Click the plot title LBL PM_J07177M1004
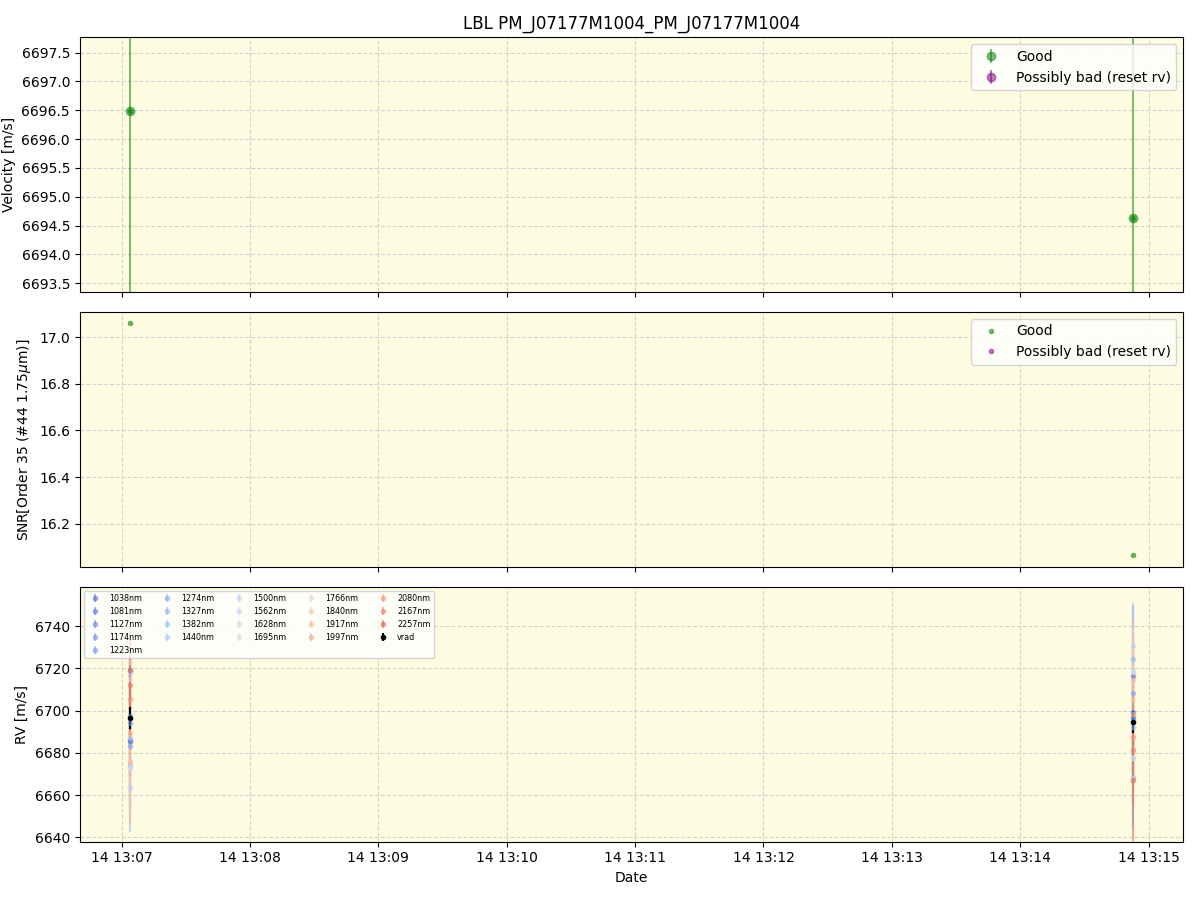 [631, 23]
